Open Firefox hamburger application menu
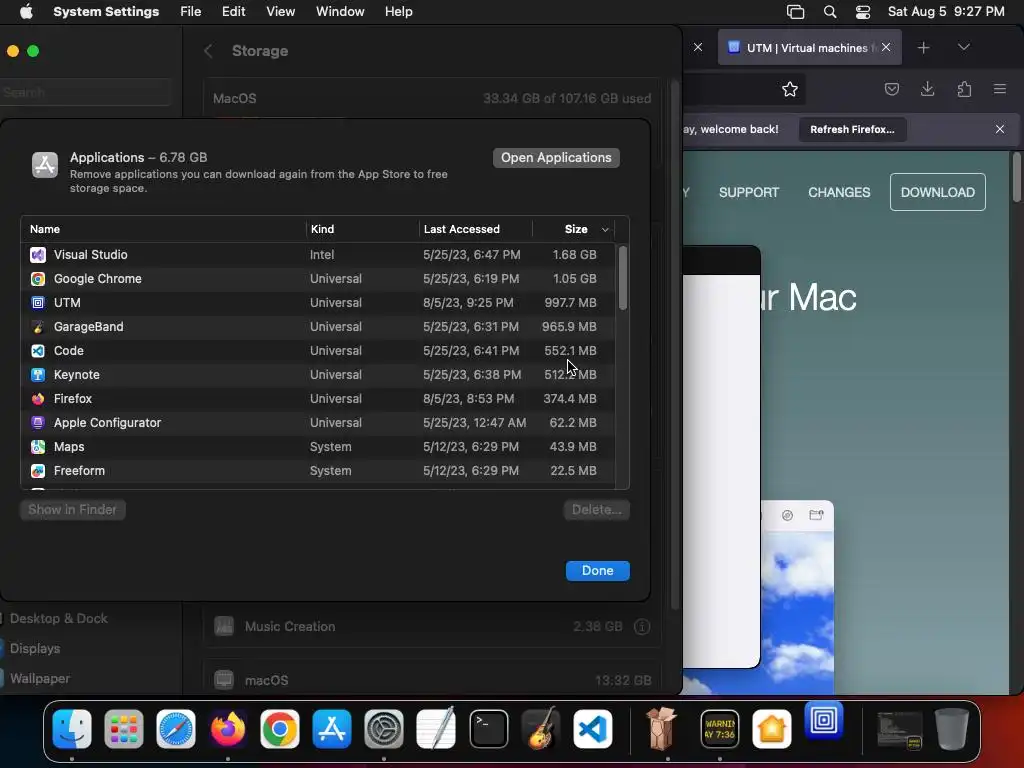The image size is (1024, 768). 1000,89
